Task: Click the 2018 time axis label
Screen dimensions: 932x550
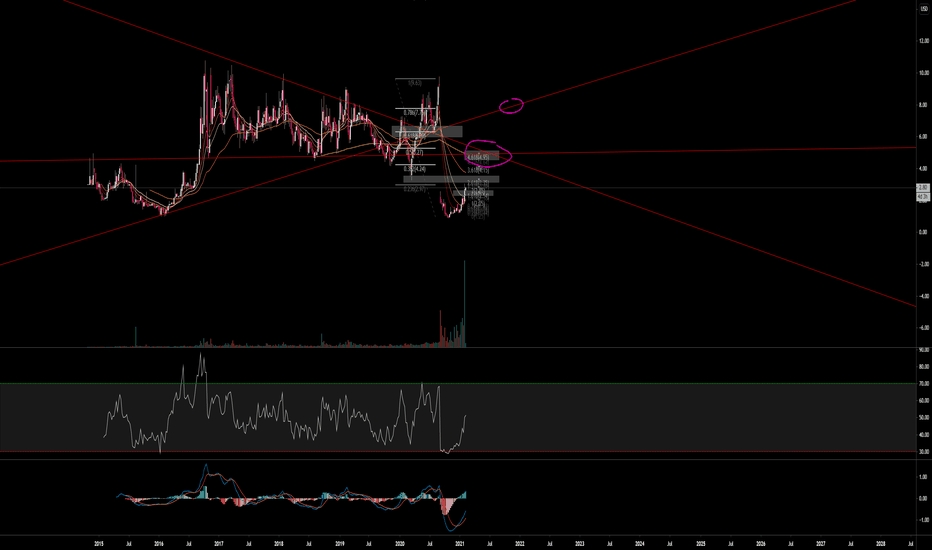Action: tap(279, 543)
